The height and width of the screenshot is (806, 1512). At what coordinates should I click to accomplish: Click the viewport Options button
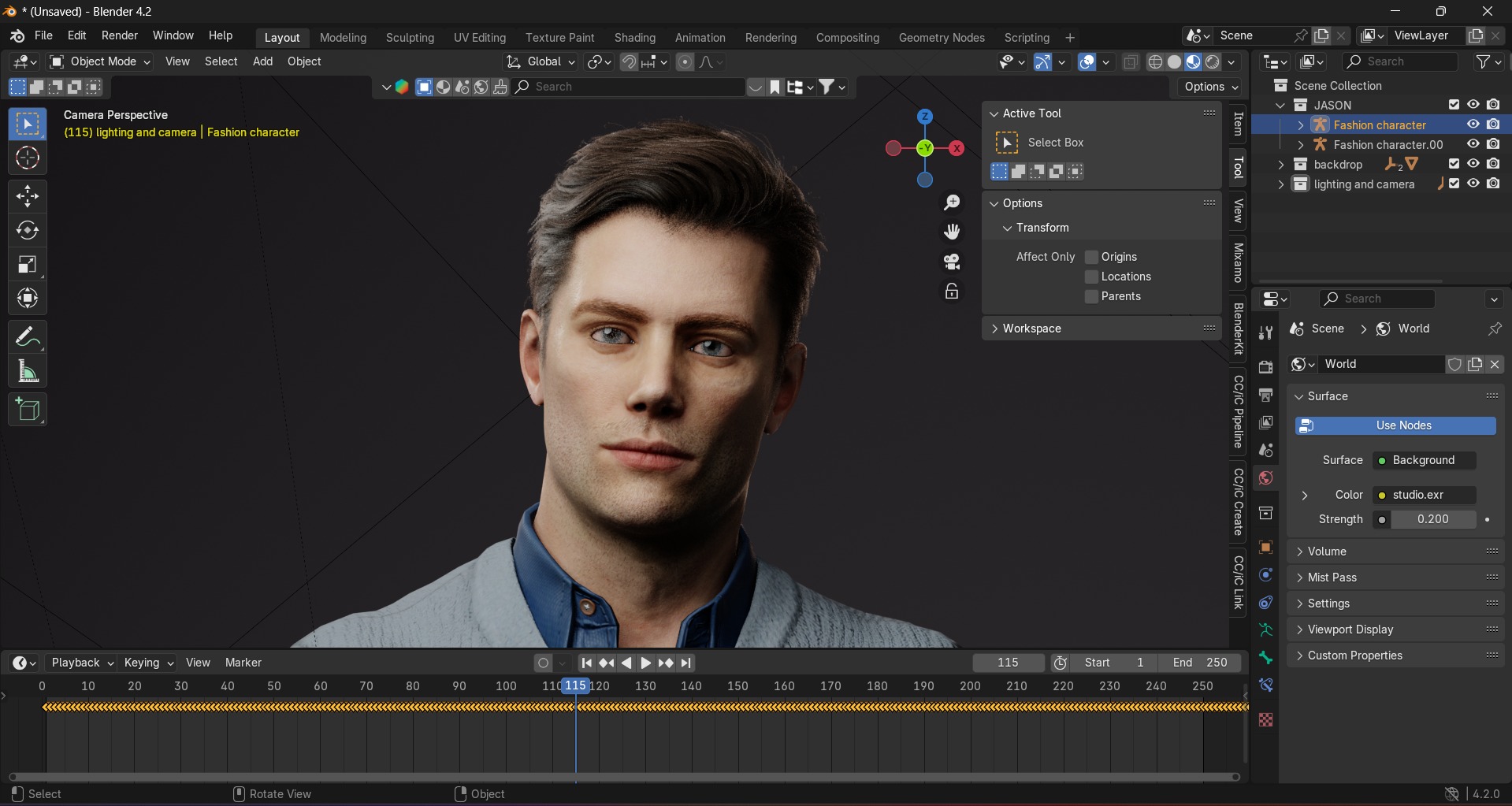1211,87
